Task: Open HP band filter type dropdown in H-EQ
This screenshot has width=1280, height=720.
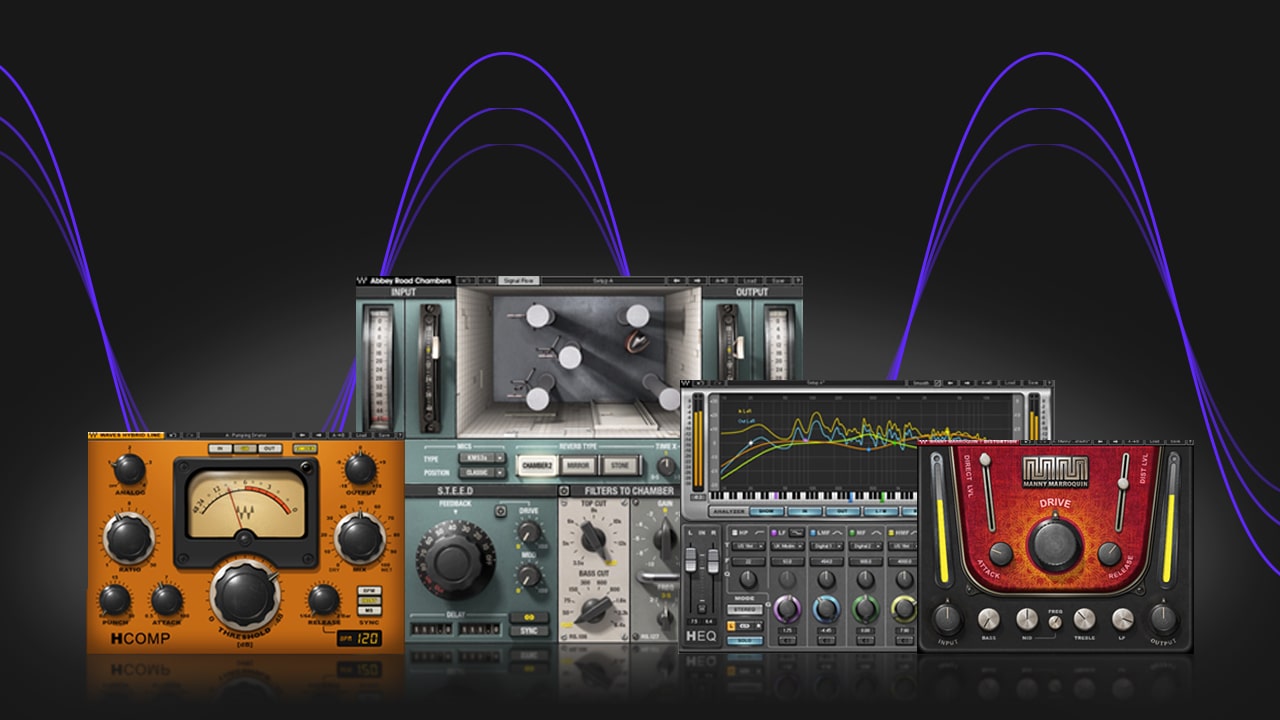Action: [x=749, y=546]
